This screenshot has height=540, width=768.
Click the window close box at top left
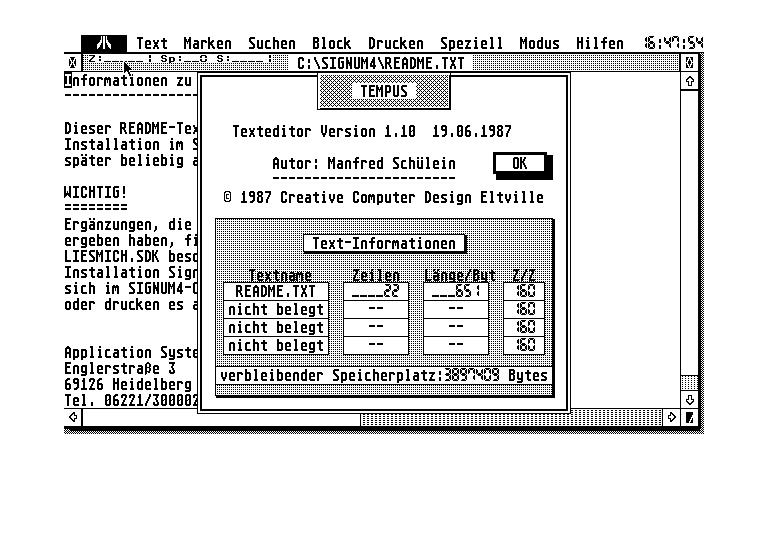pyautogui.click(x=72, y=63)
